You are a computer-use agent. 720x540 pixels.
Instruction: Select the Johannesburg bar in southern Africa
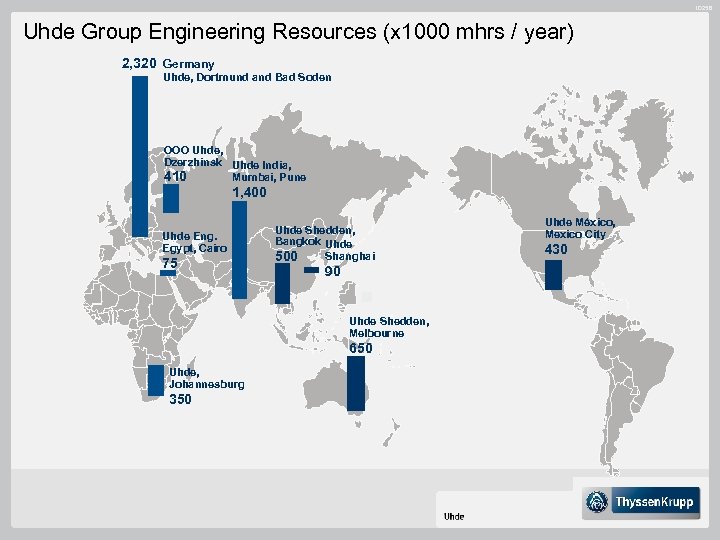(x=155, y=378)
